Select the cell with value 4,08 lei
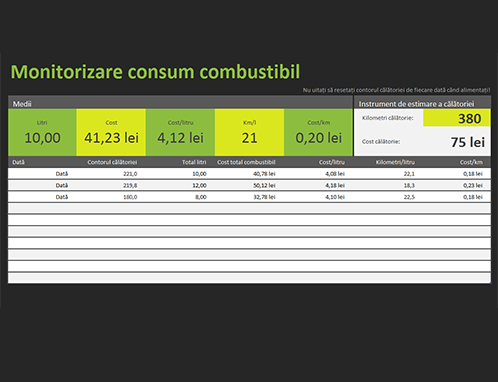This screenshot has width=498, height=382. tap(318, 174)
